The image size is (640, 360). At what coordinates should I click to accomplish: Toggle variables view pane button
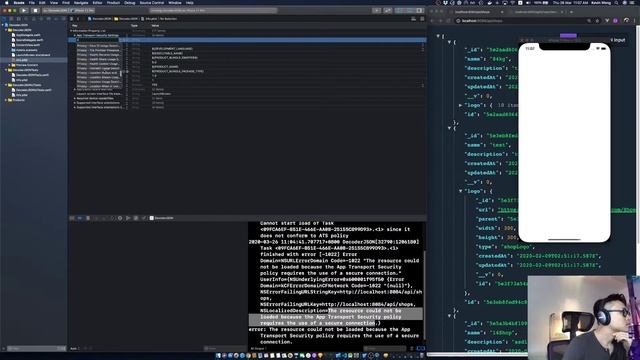coord(418,349)
